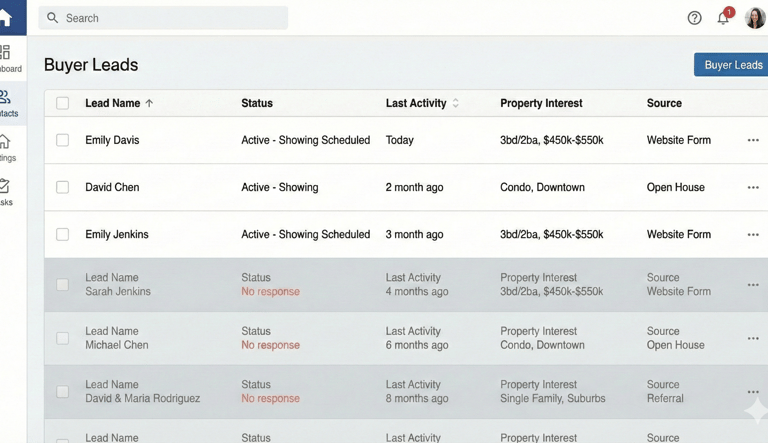Open the Contacts sidebar icon
This screenshot has width=768, height=443.
pyautogui.click(x=5, y=97)
